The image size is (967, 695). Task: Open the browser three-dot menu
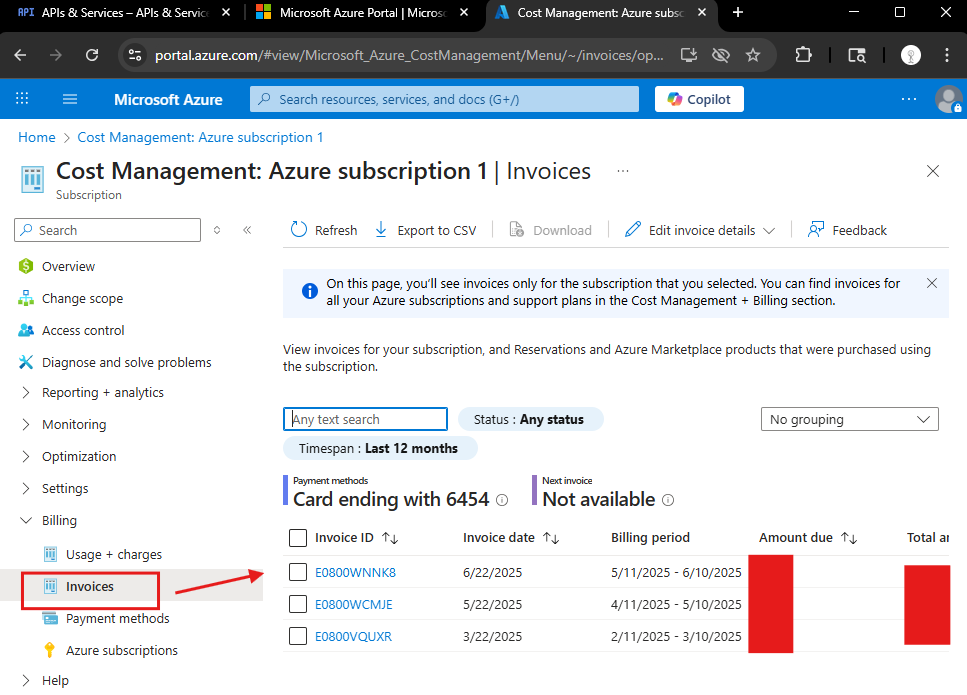pos(947,55)
